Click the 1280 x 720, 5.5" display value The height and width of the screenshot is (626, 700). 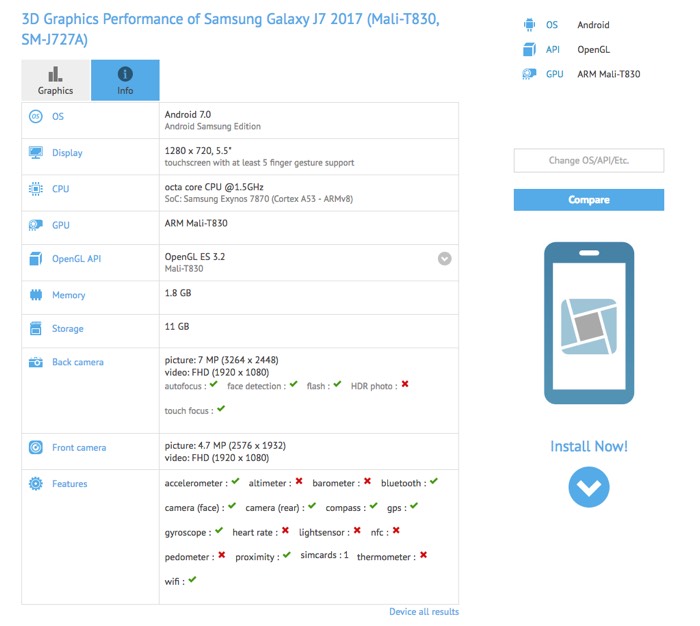(x=198, y=150)
